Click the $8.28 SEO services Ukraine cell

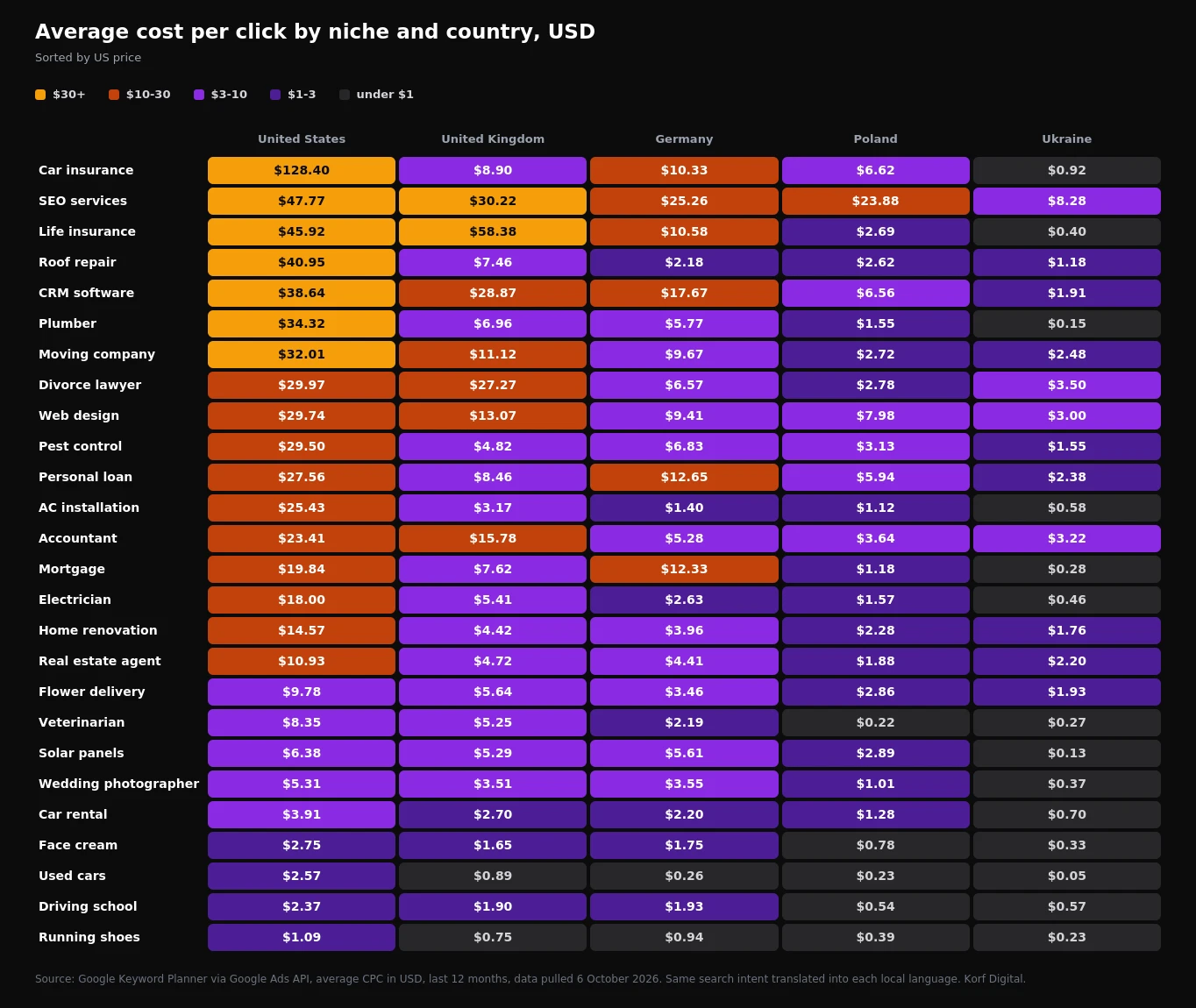[1067, 201]
